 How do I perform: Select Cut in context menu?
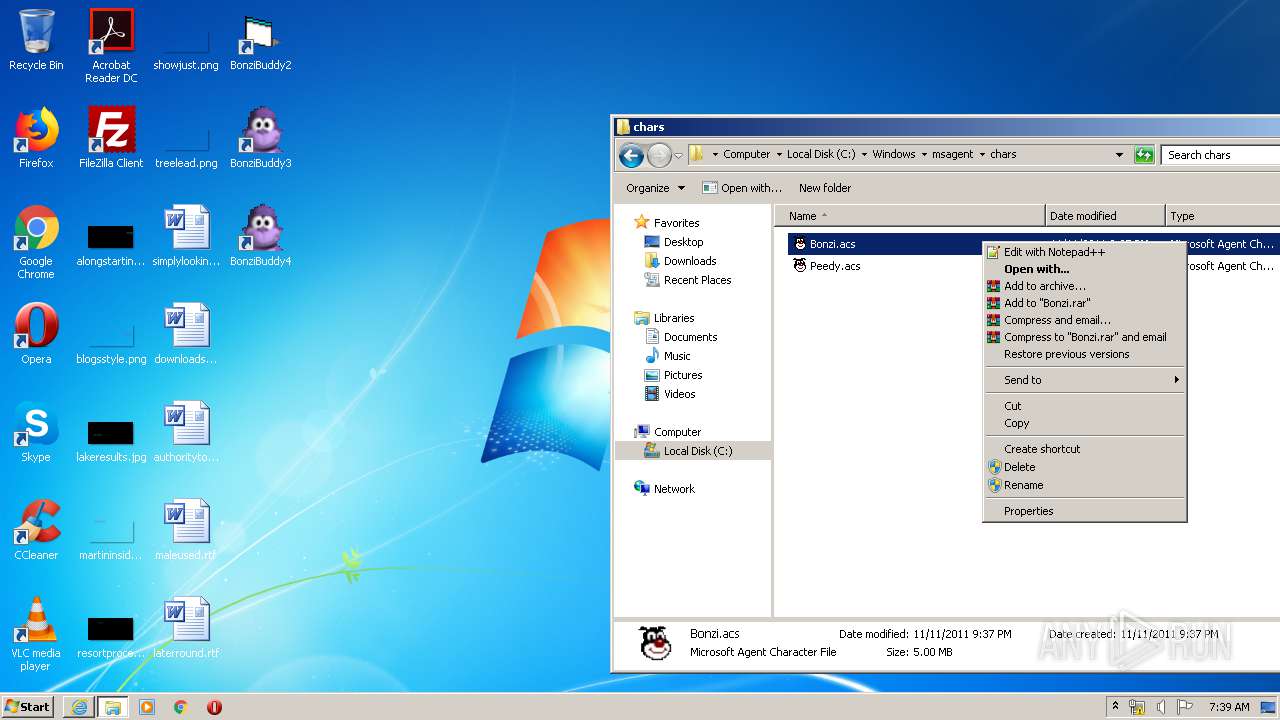click(x=1085, y=406)
